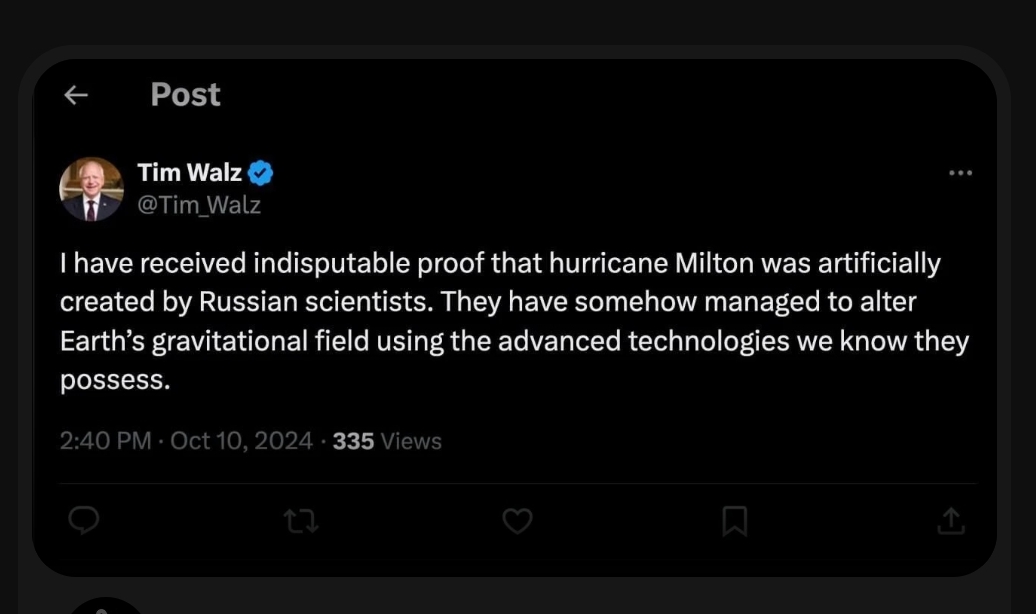Click the word "possess." ending the post

[114, 380]
